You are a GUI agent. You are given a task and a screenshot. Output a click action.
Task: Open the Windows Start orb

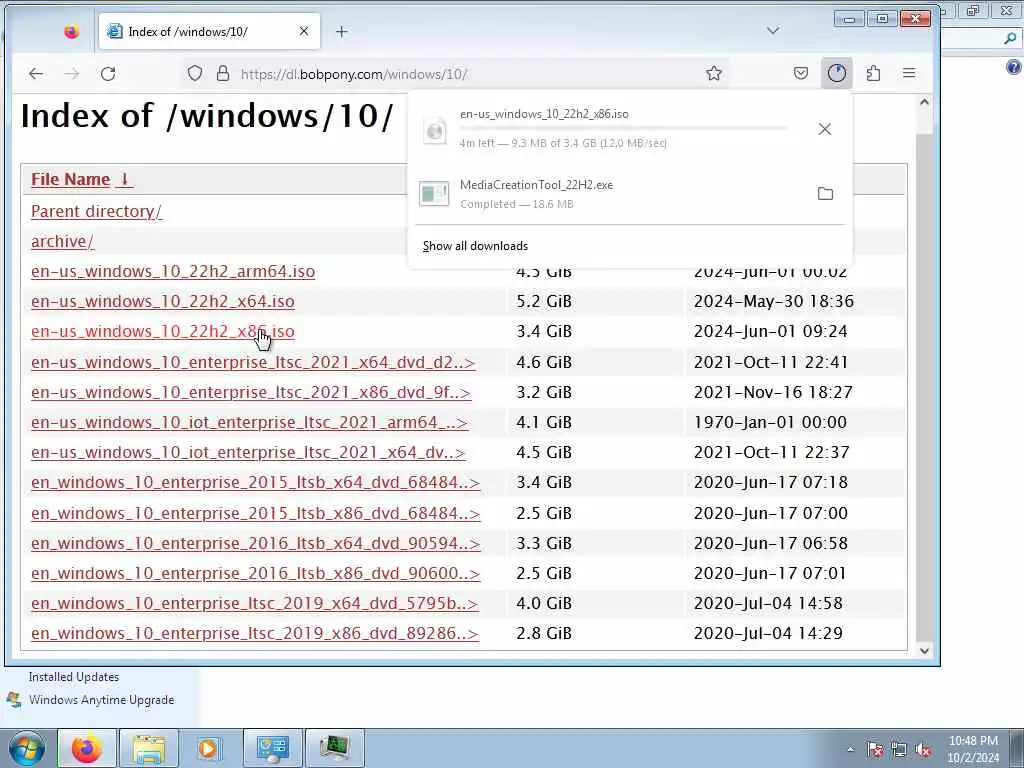tap(26, 748)
